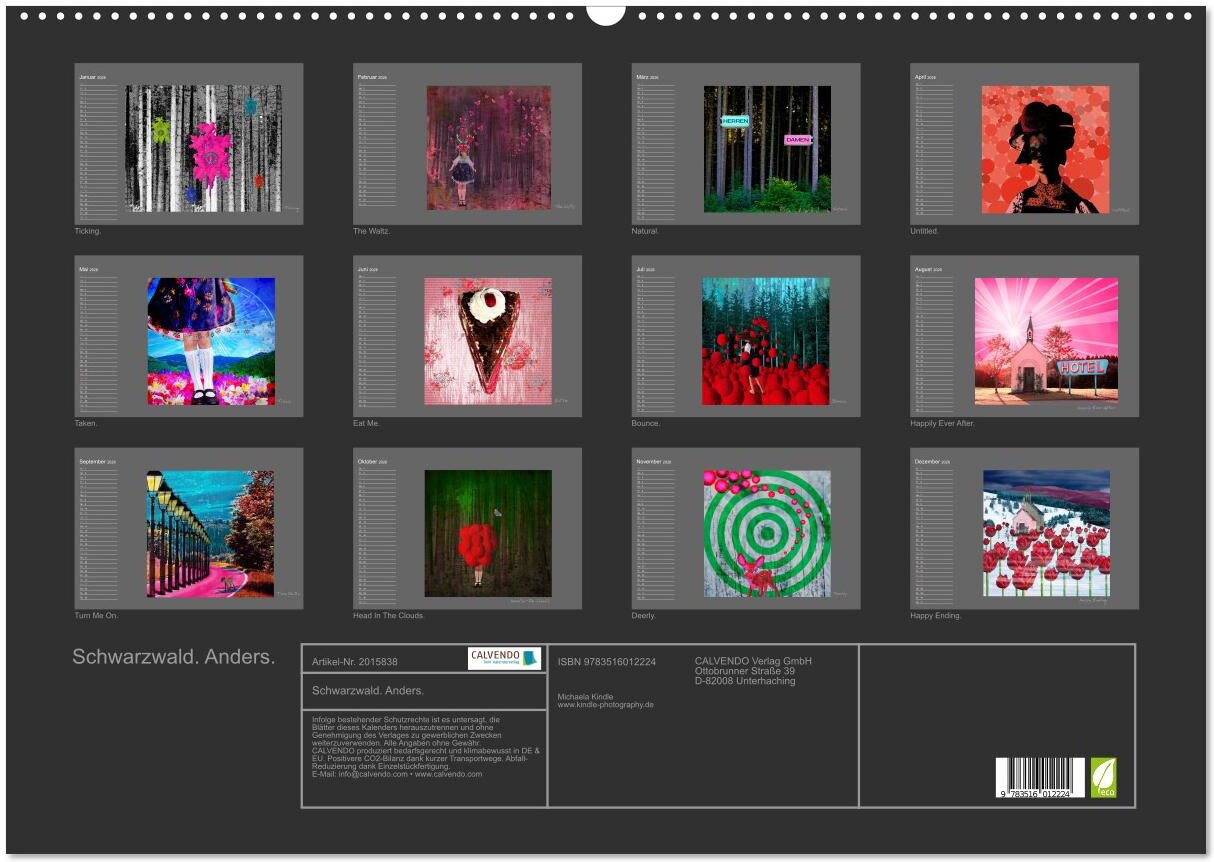1214x862 pixels.
Task: Click the 'Bounce.' caption
Action: [646, 423]
